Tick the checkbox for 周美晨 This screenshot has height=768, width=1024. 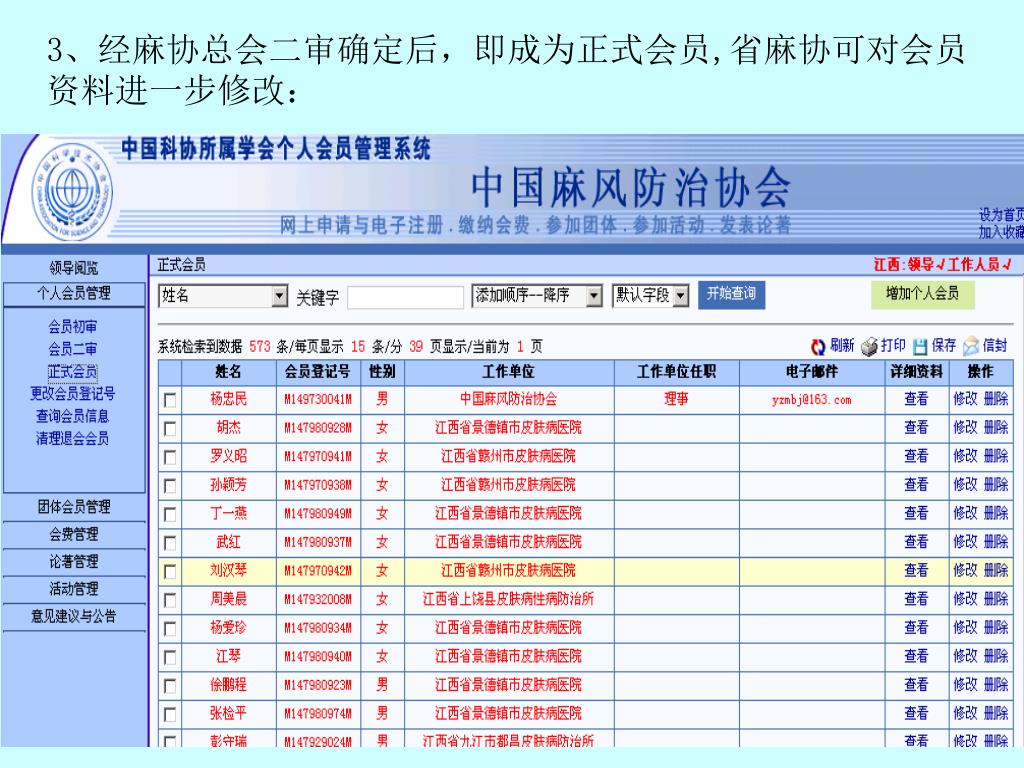pos(170,600)
